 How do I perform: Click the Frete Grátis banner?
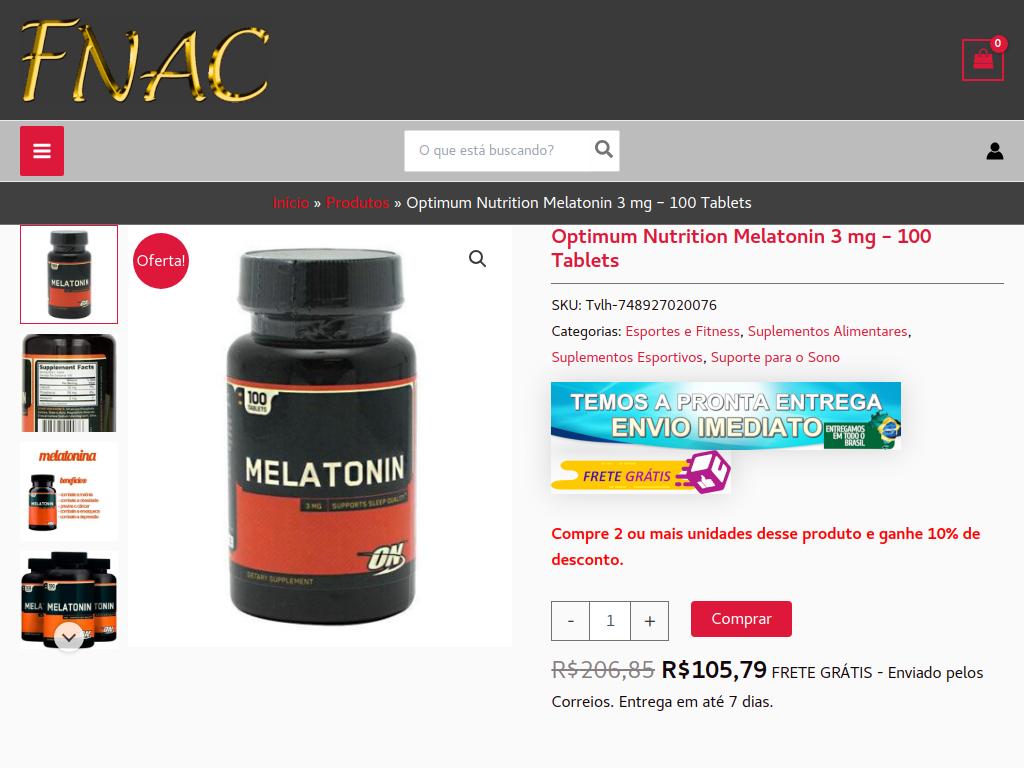point(641,473)
